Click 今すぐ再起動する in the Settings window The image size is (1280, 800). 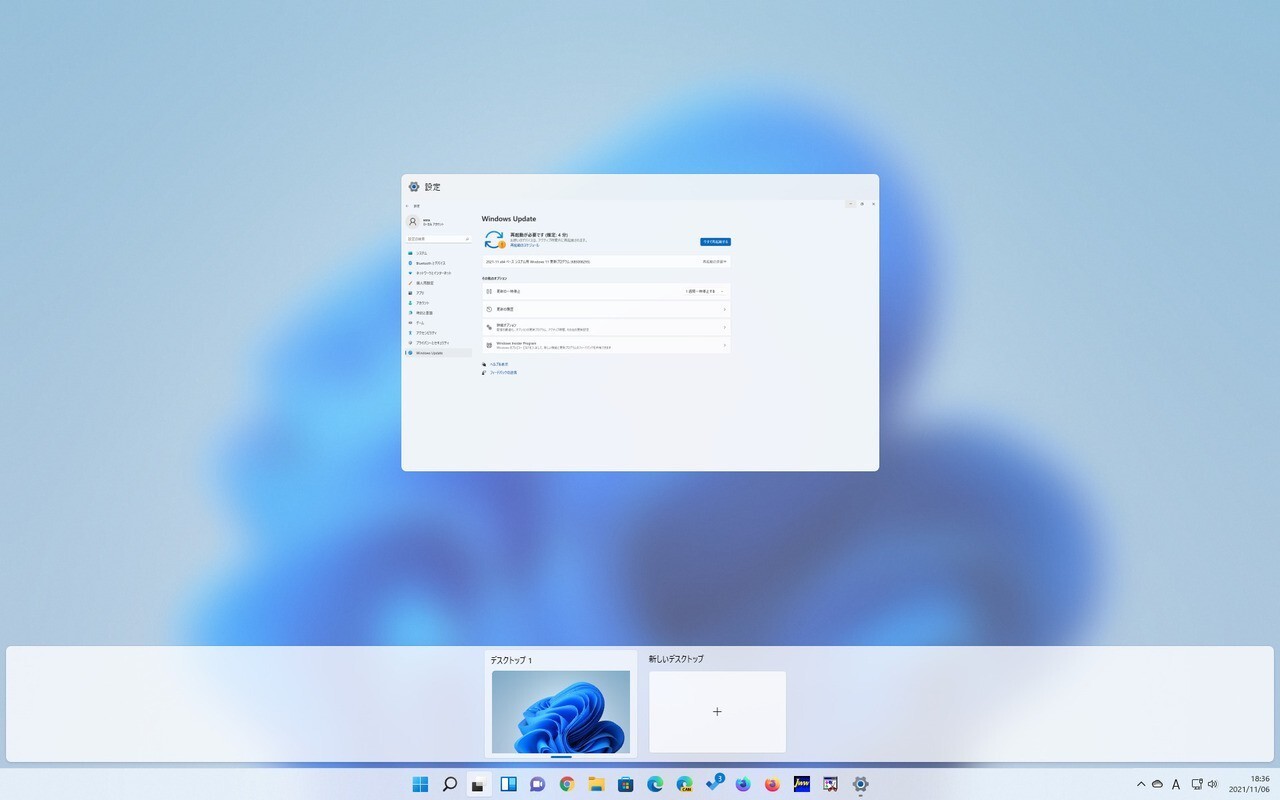715,242
